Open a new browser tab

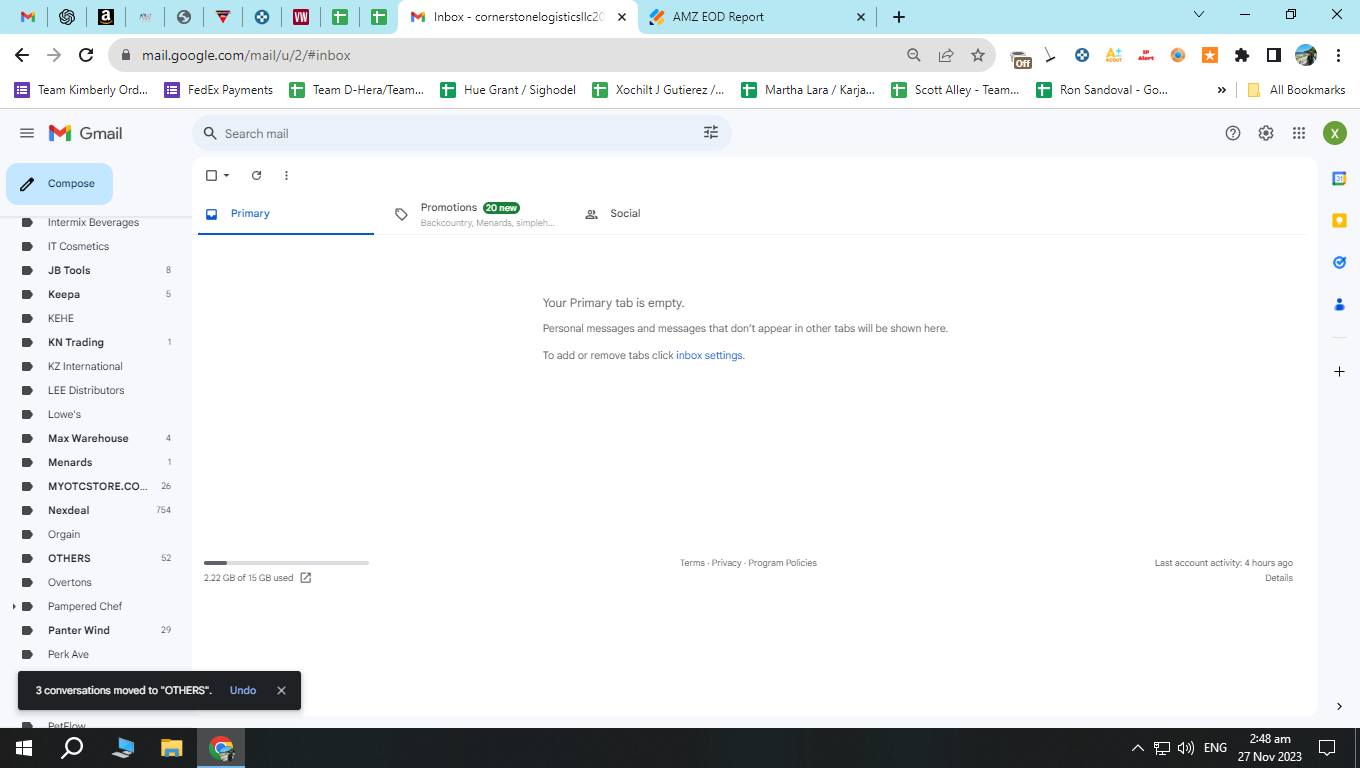coord(898,17)
